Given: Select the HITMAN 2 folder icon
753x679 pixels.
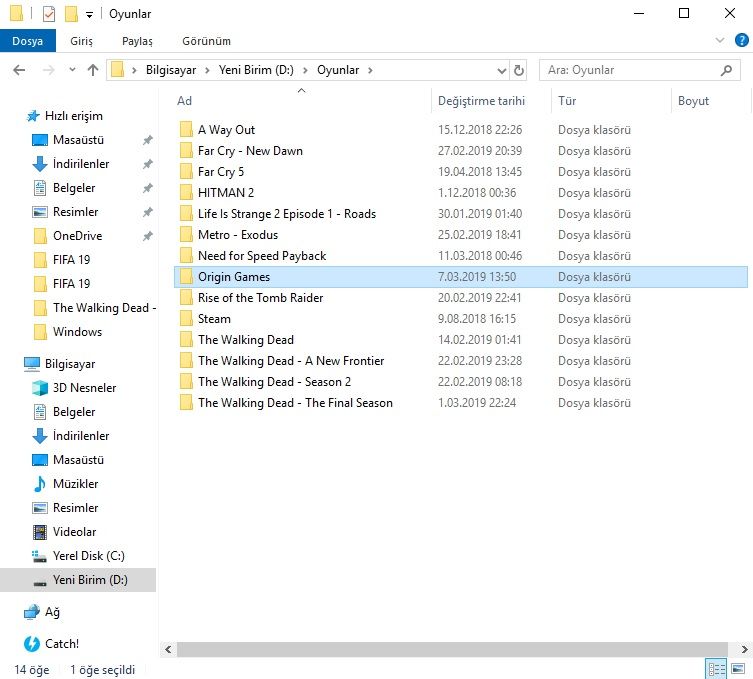Looking at the screenshot, I should point(186,193).
